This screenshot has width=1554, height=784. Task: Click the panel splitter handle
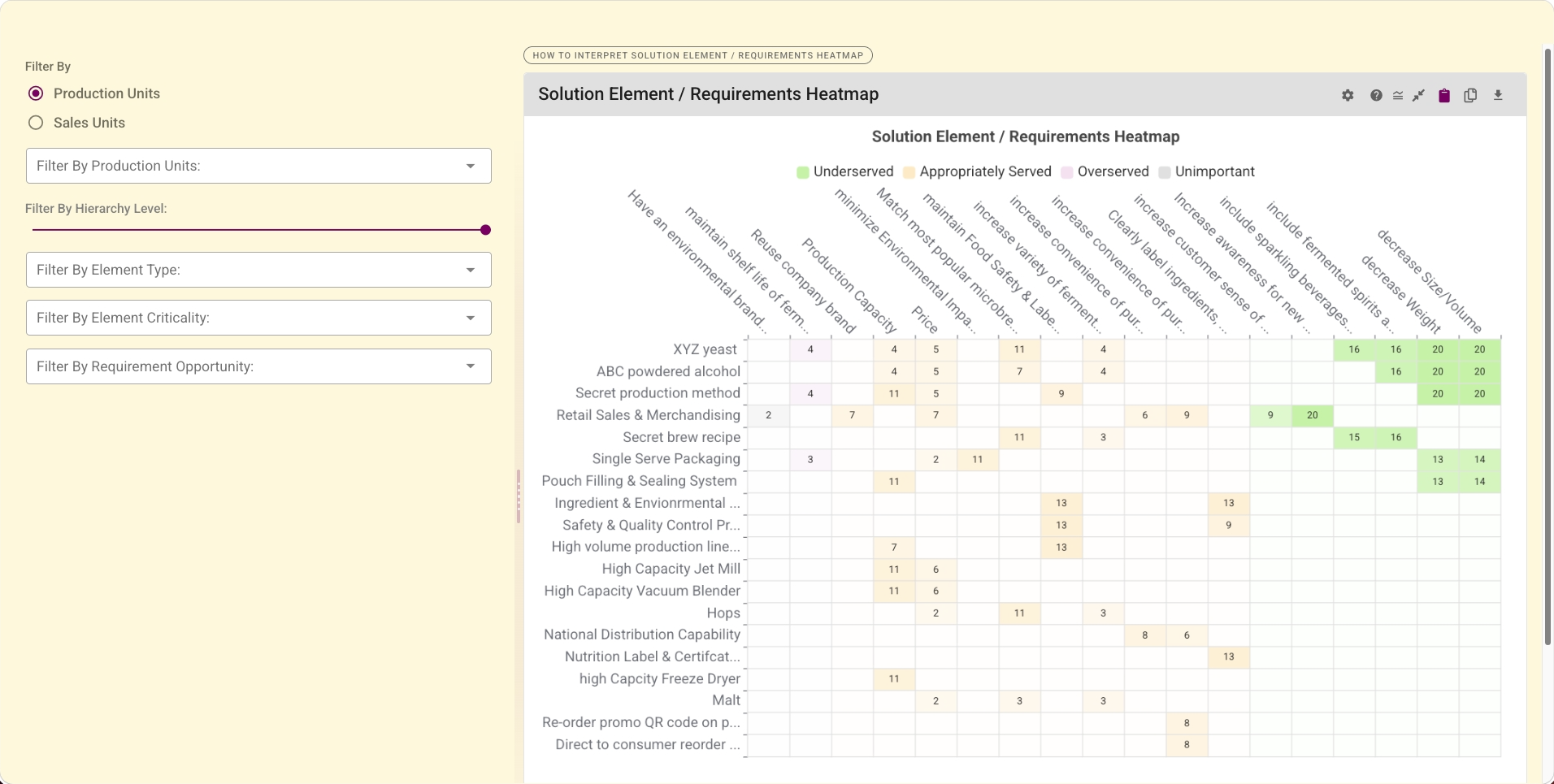click(519, 496)
